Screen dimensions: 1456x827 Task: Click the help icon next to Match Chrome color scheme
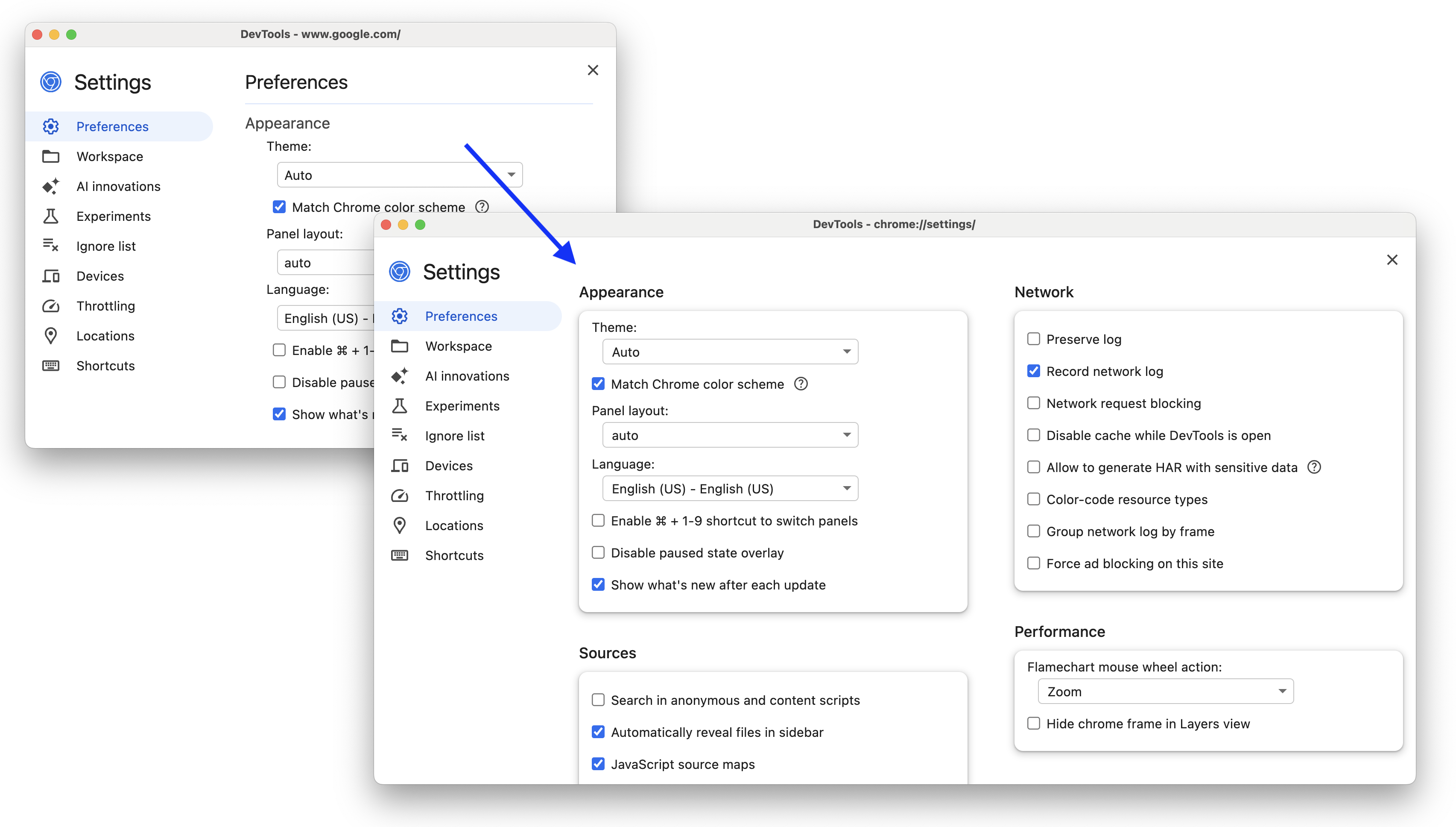coord(801,384)
